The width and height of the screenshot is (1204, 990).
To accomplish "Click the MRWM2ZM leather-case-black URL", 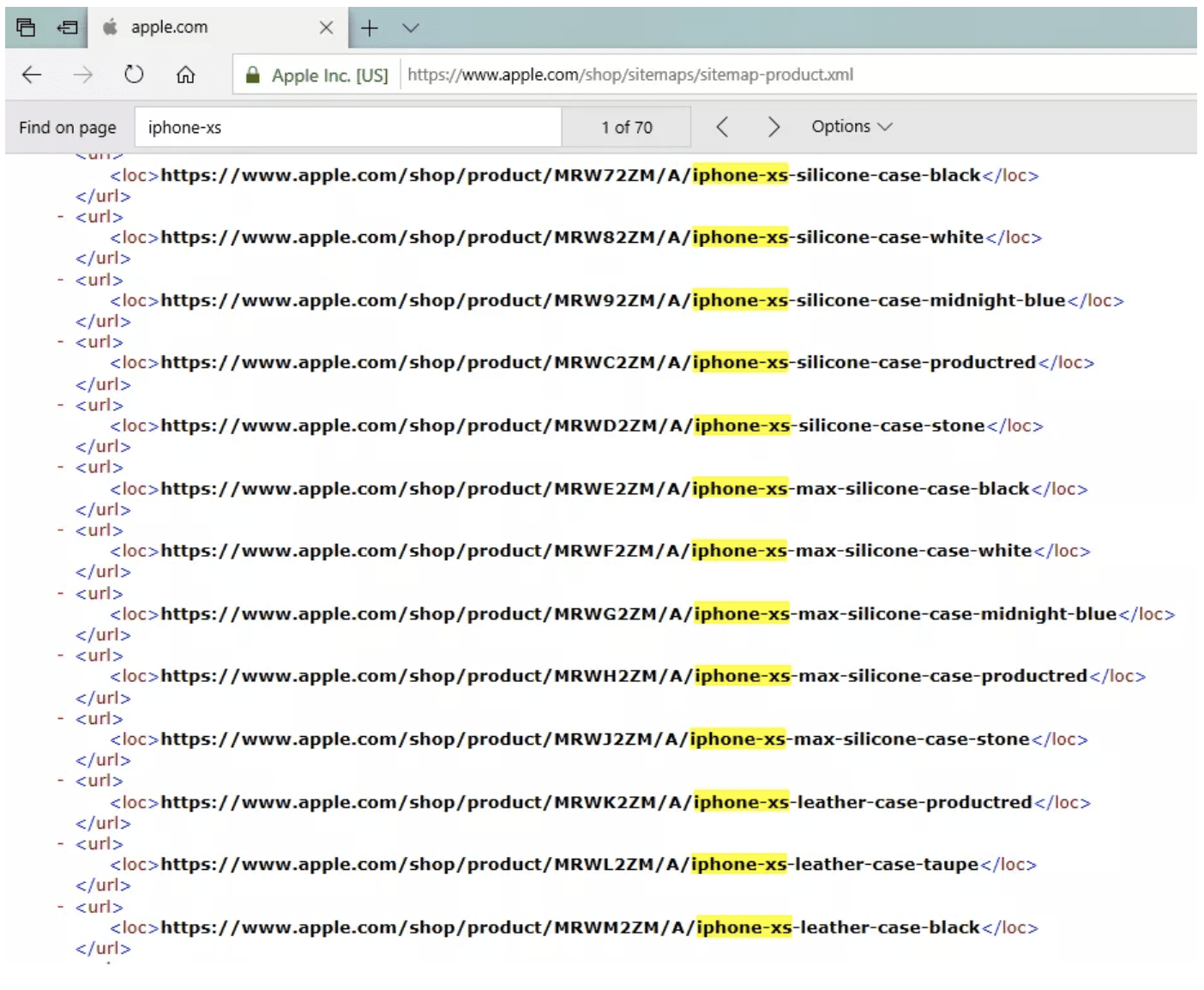I will pyautogui.click(x=570, y=927).
